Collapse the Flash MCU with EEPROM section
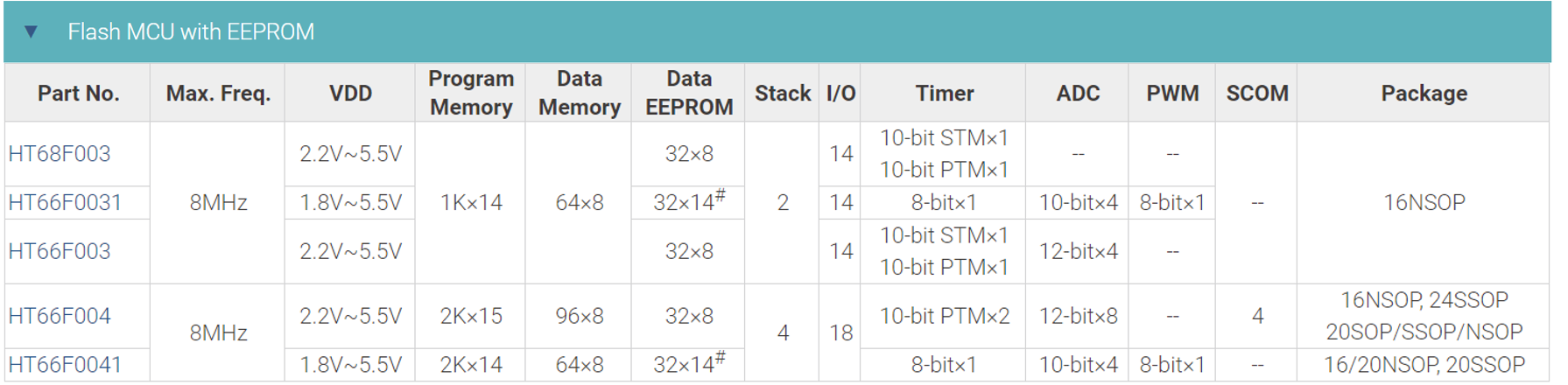Viewport: 1568px width, 385px height. (x=31, y=32)
